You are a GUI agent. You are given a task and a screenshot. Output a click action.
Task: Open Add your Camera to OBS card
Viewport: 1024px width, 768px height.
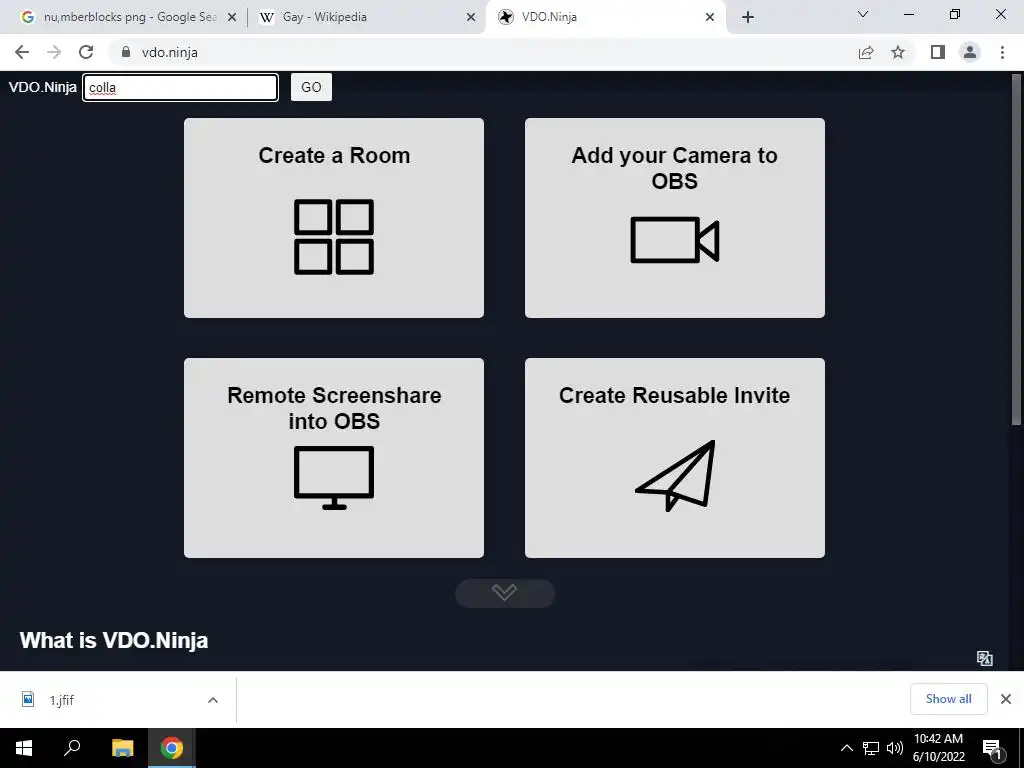coord(675,218)
